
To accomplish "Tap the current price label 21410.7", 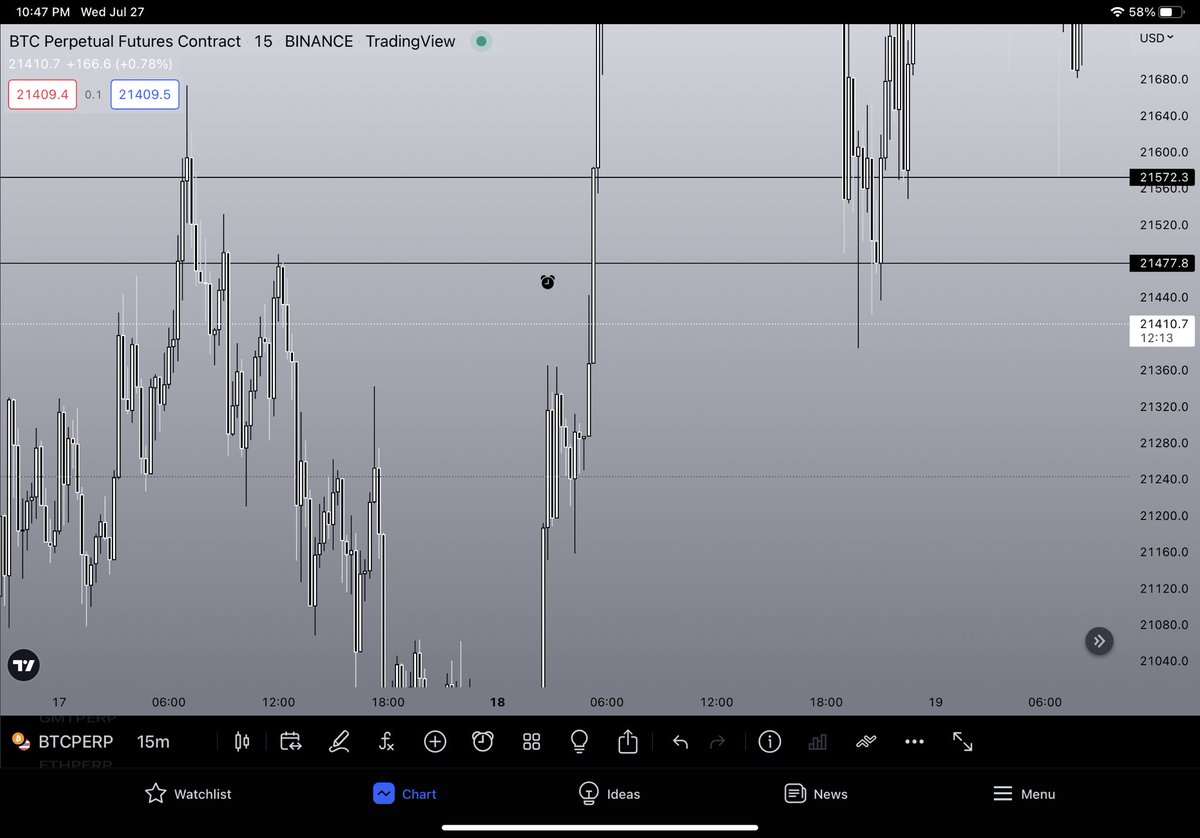I will [1164, 330].
